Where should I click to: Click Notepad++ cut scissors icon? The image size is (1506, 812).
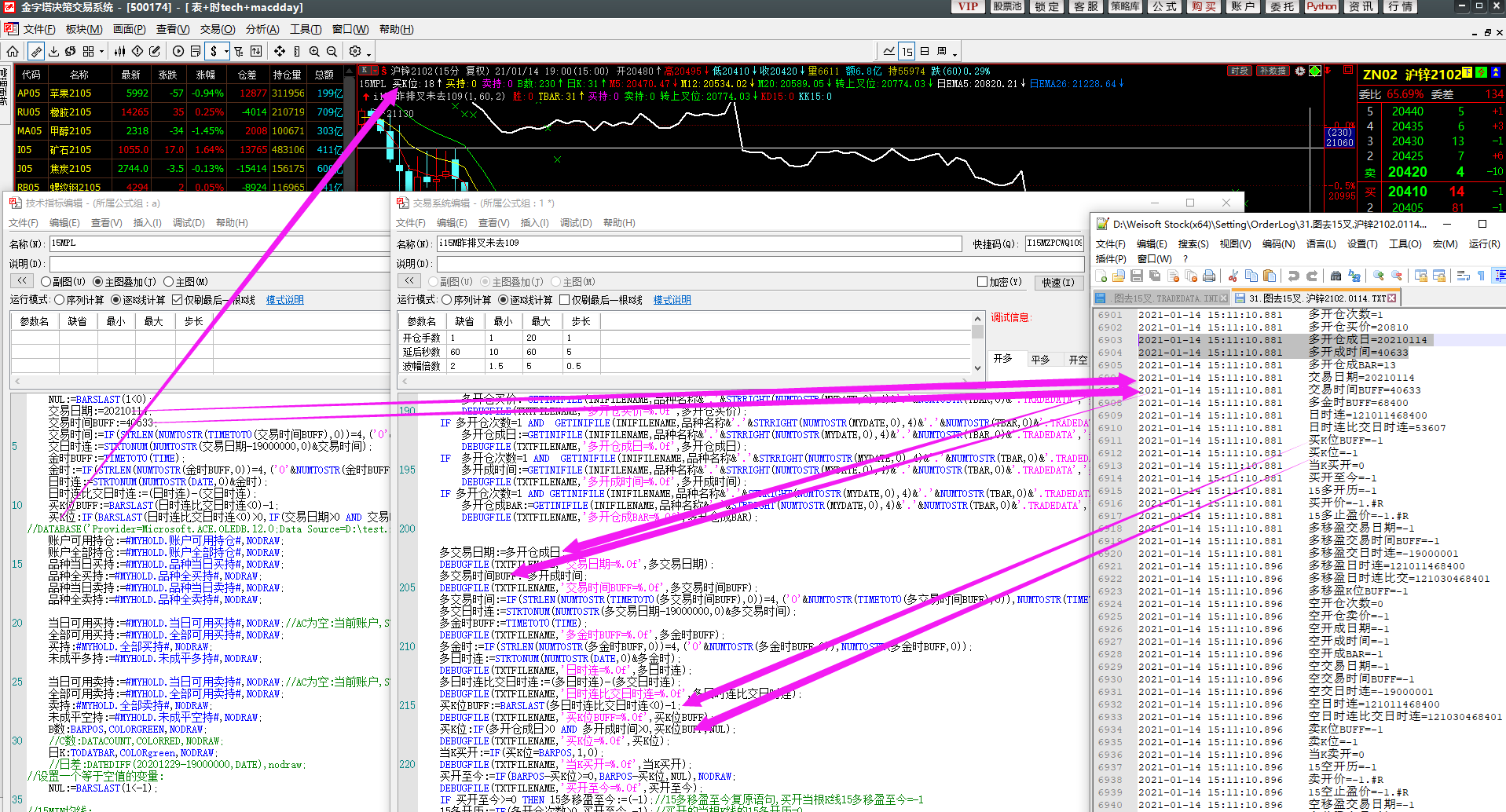coord(1233,276)
